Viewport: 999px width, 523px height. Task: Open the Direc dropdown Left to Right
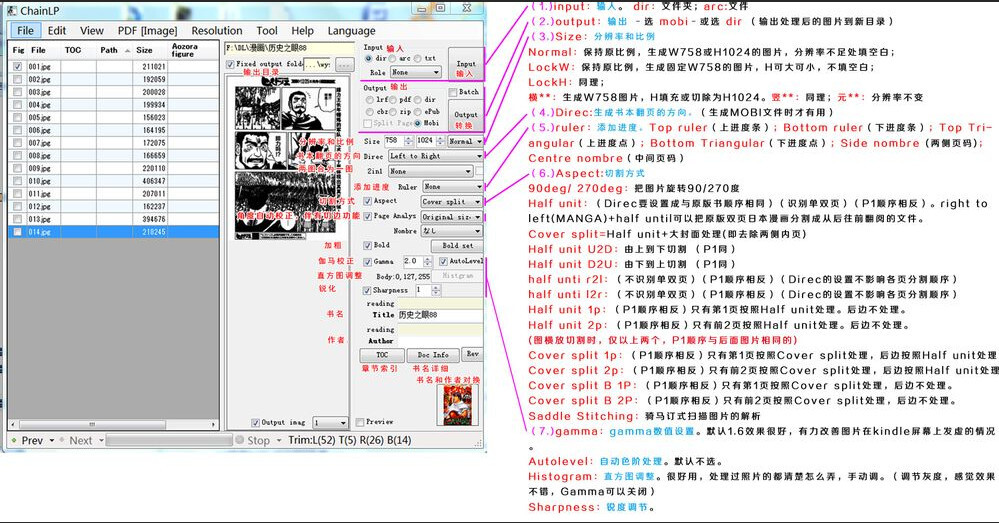(x=435, y=156)
